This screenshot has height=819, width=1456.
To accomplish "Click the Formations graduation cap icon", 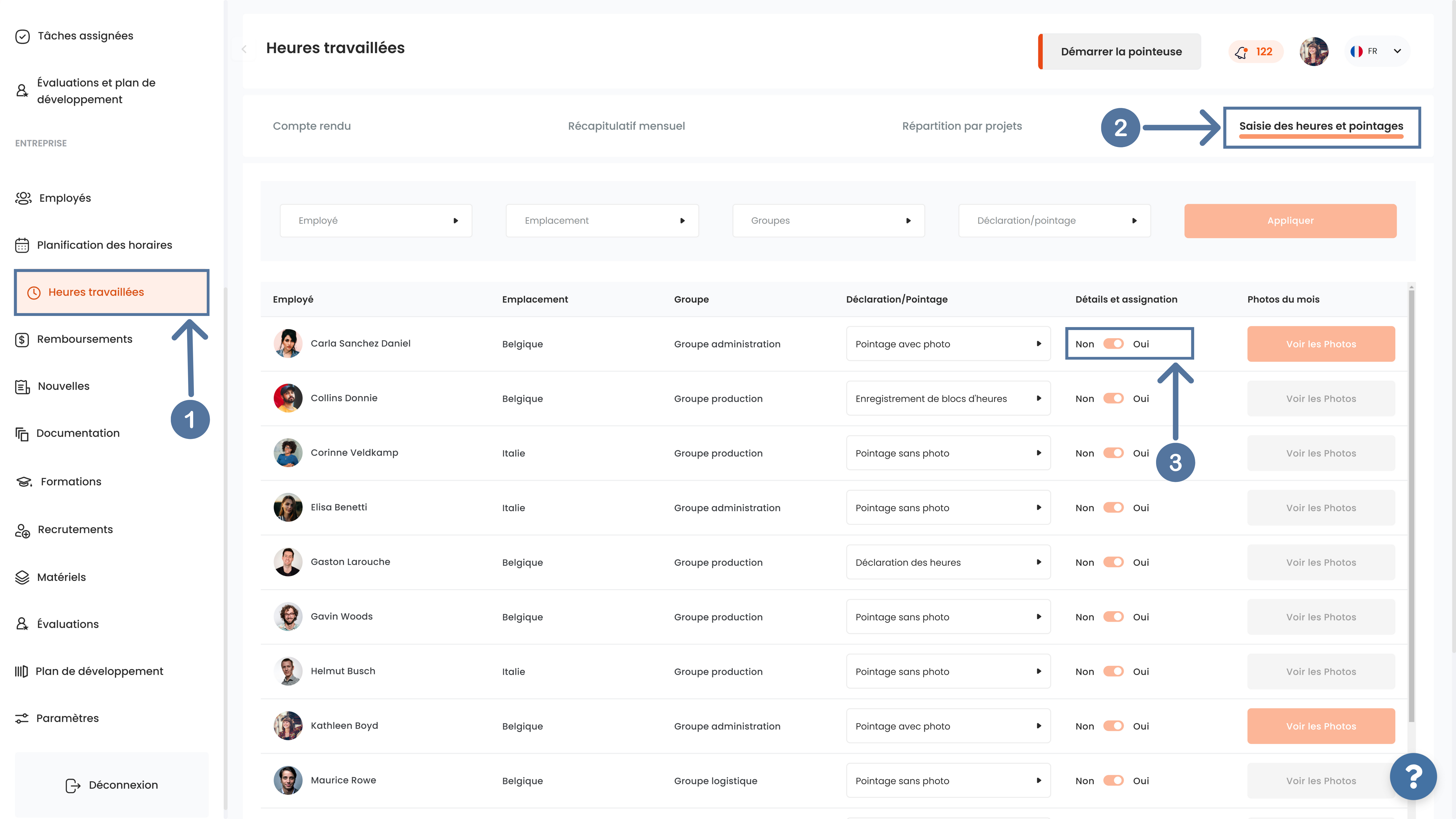I will coord(24,481).
